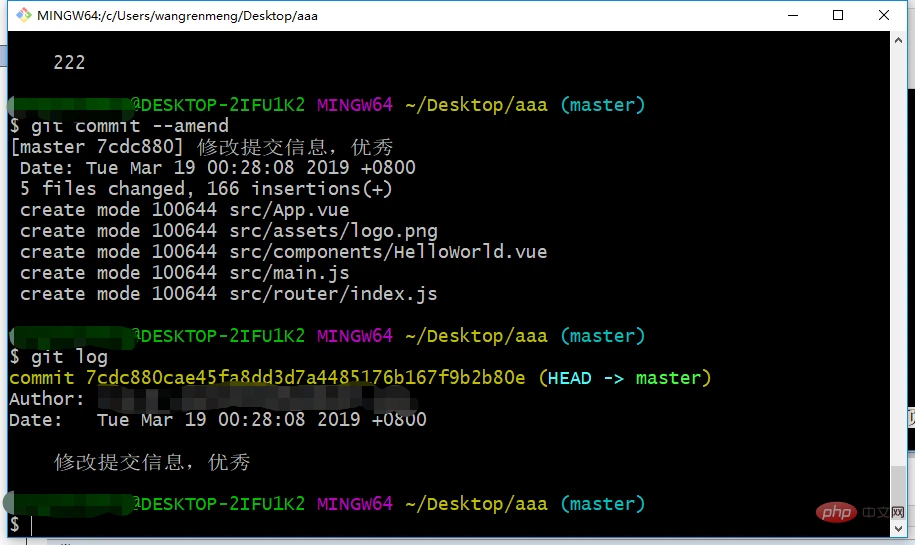
Task: Click the scrollbar up arrow
Action: pos(899,40)
